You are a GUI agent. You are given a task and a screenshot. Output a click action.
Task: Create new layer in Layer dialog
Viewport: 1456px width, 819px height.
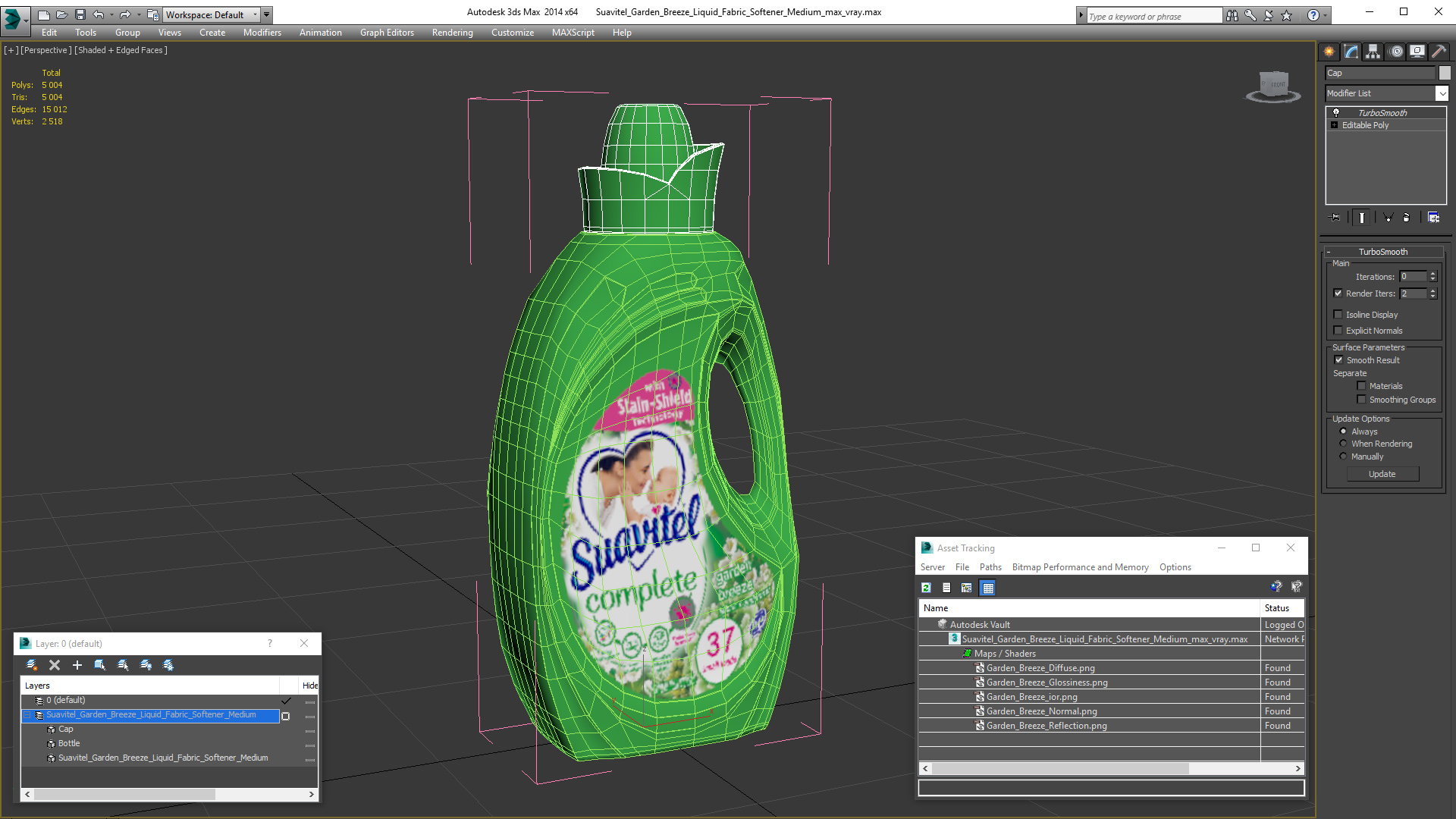click(32, 665)
